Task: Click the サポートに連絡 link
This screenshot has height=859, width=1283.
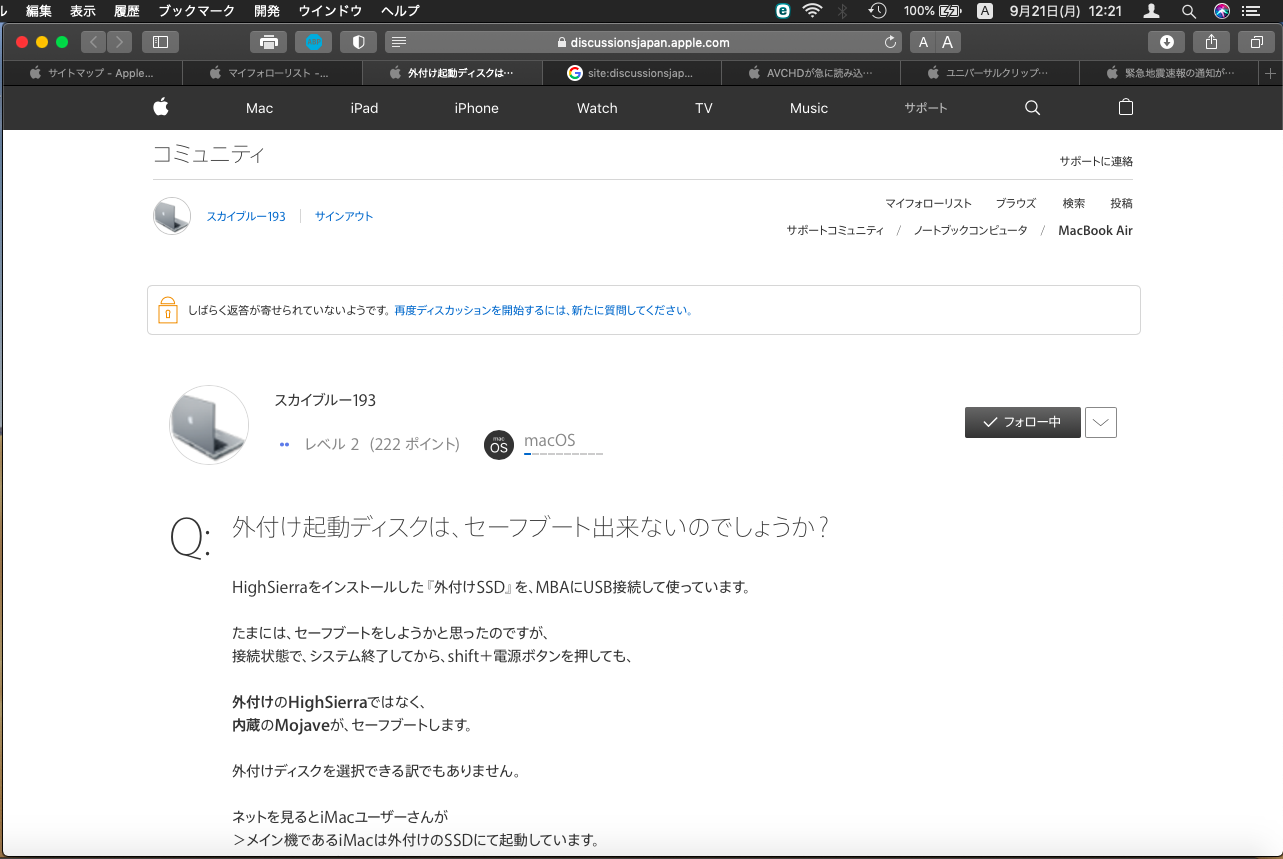Action: [1096, 161]
